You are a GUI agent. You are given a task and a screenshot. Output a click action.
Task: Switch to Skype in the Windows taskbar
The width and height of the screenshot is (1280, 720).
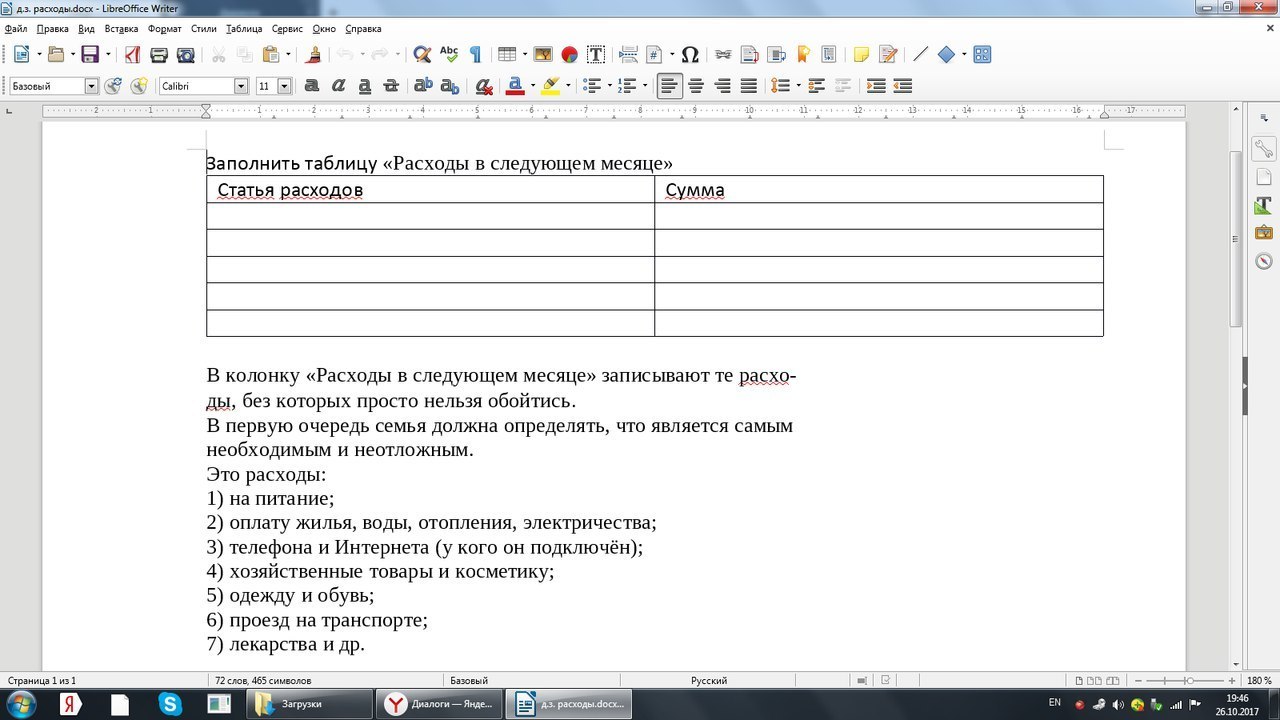(x=171, y=704)
